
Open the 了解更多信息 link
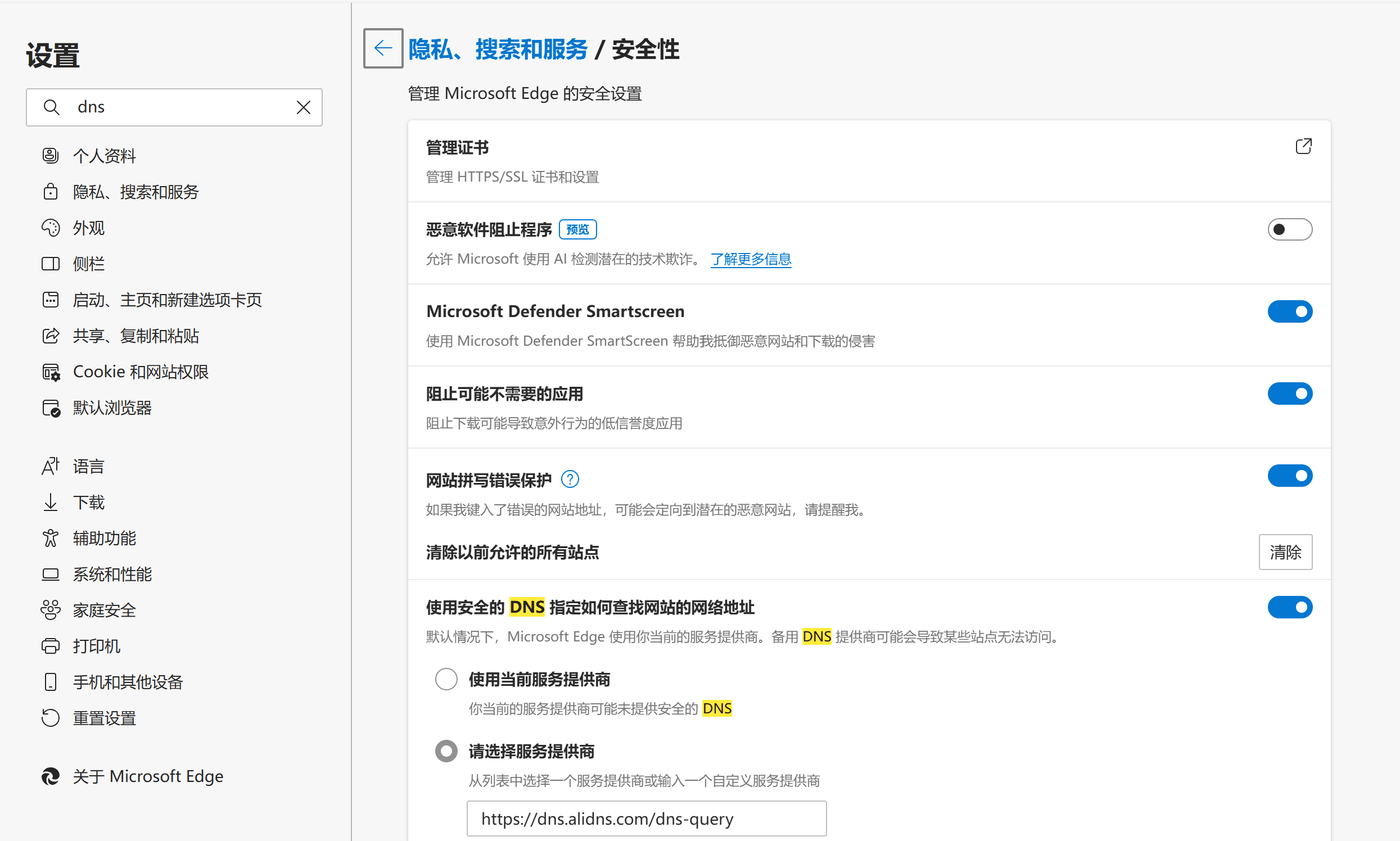751,259
